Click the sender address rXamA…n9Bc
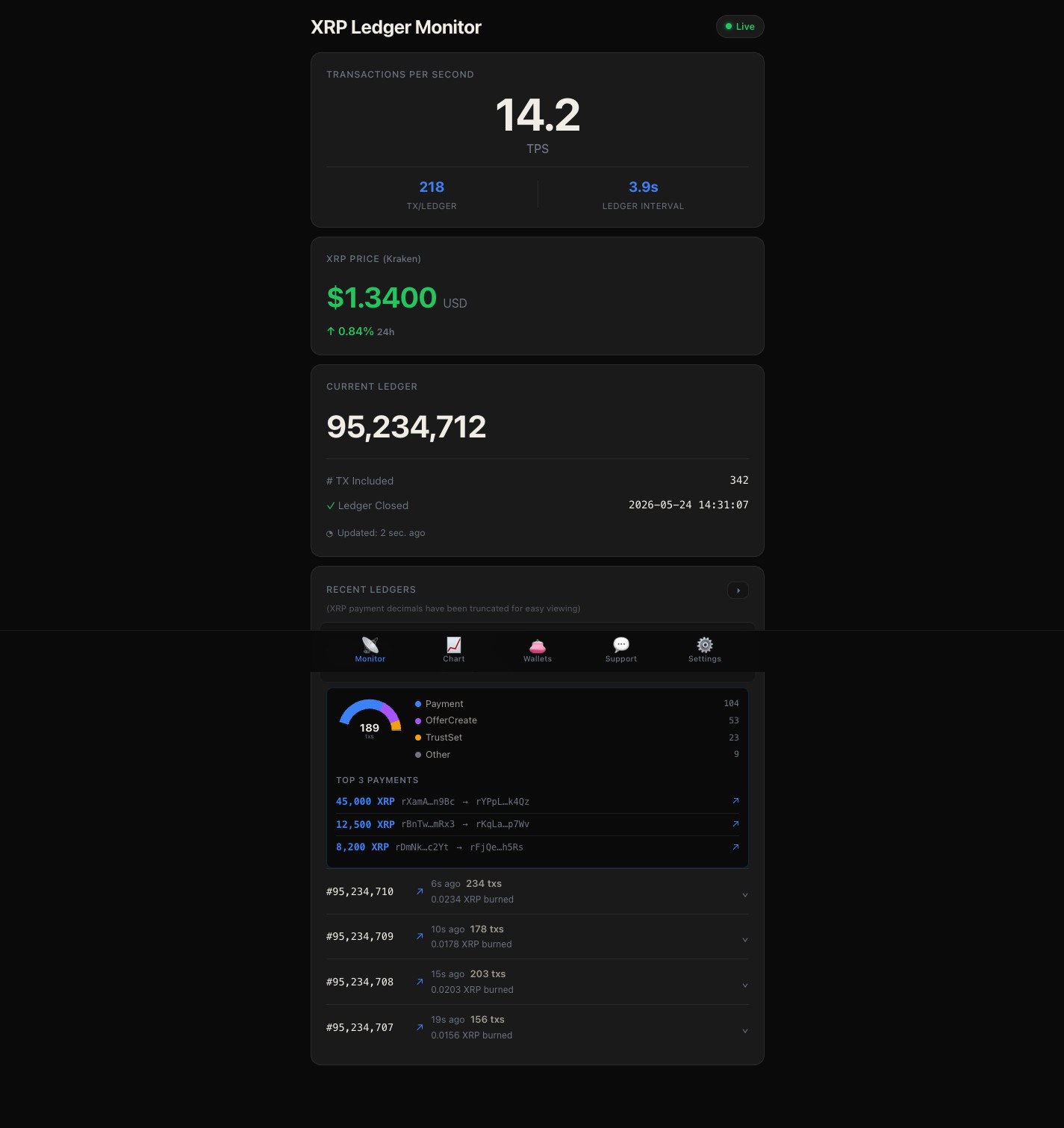The image size is (1064, 1128). [x=428, y=802]
